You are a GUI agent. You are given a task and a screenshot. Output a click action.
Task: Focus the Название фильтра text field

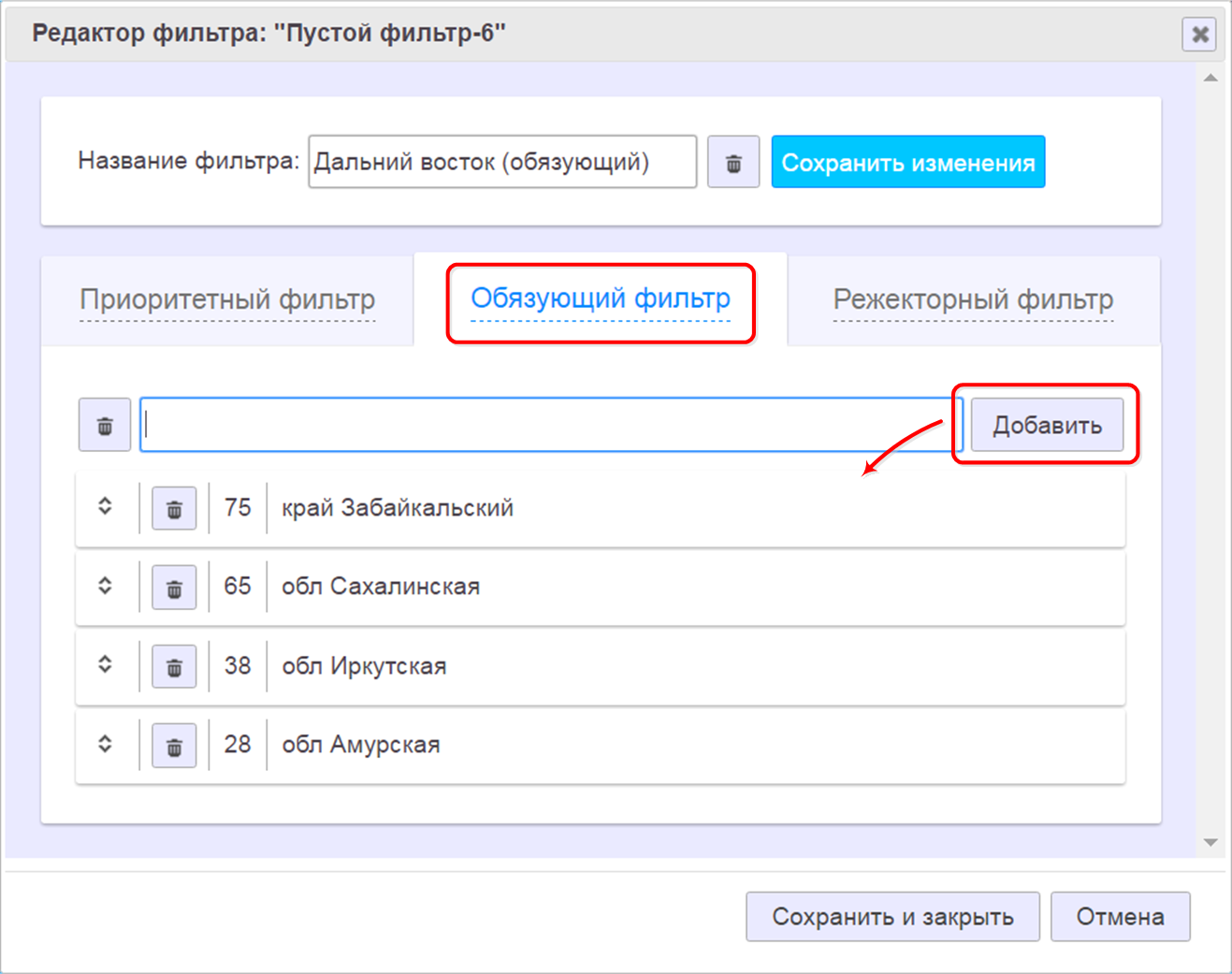(x=501, y=163)
